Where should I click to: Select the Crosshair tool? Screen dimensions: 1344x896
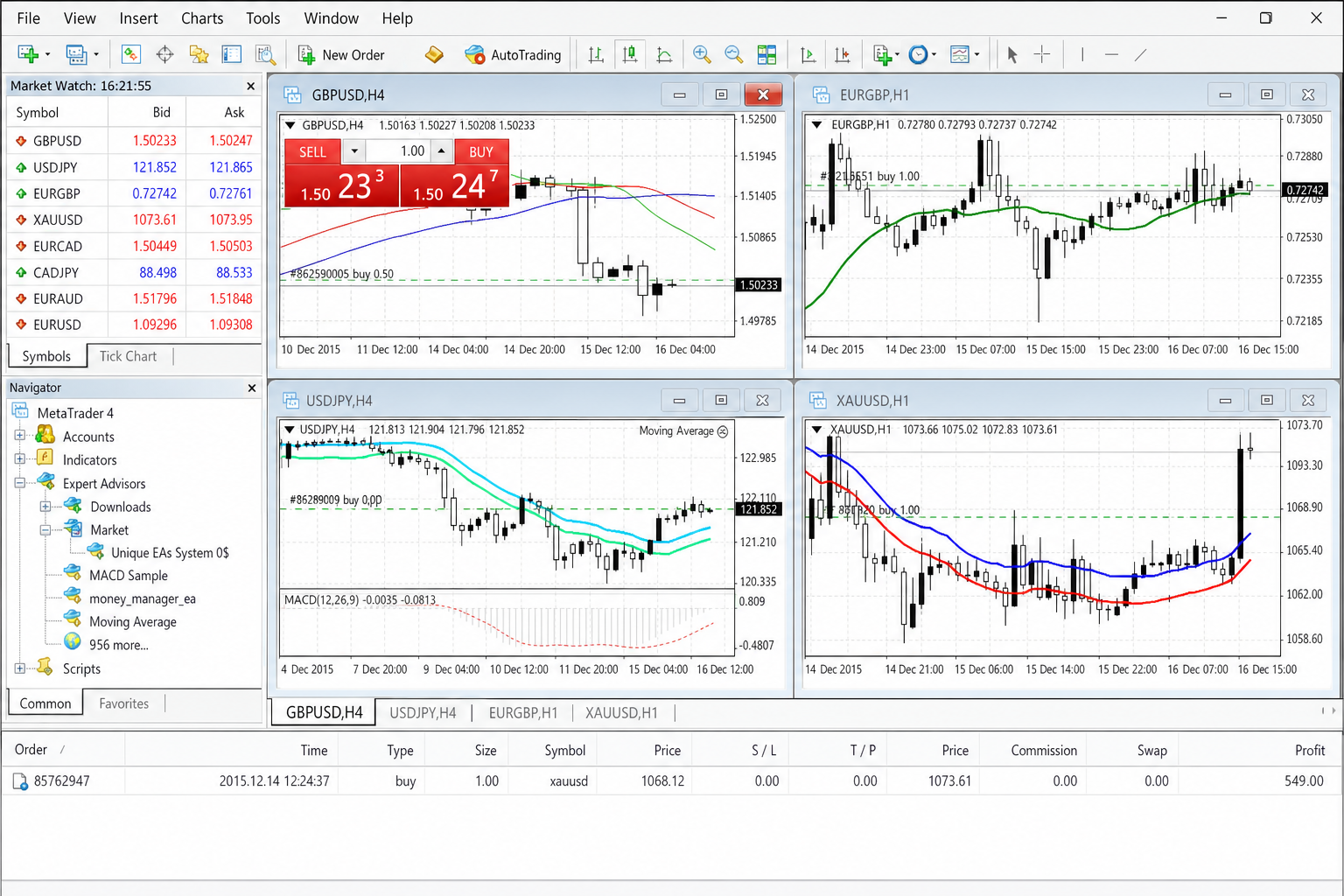click(1042, 55)
